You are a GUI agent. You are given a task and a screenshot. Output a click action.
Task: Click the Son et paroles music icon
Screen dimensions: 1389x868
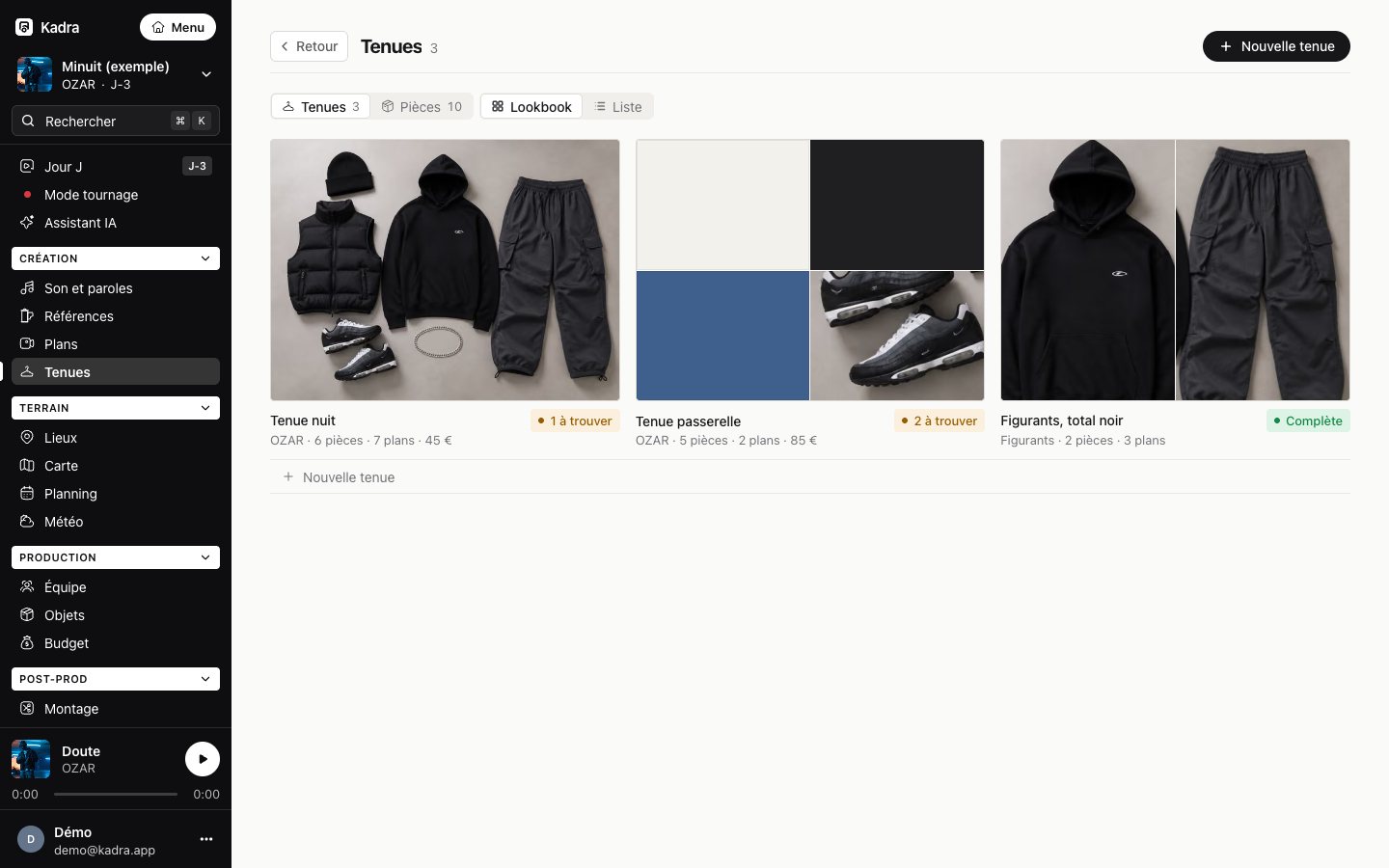click(27, 287)
